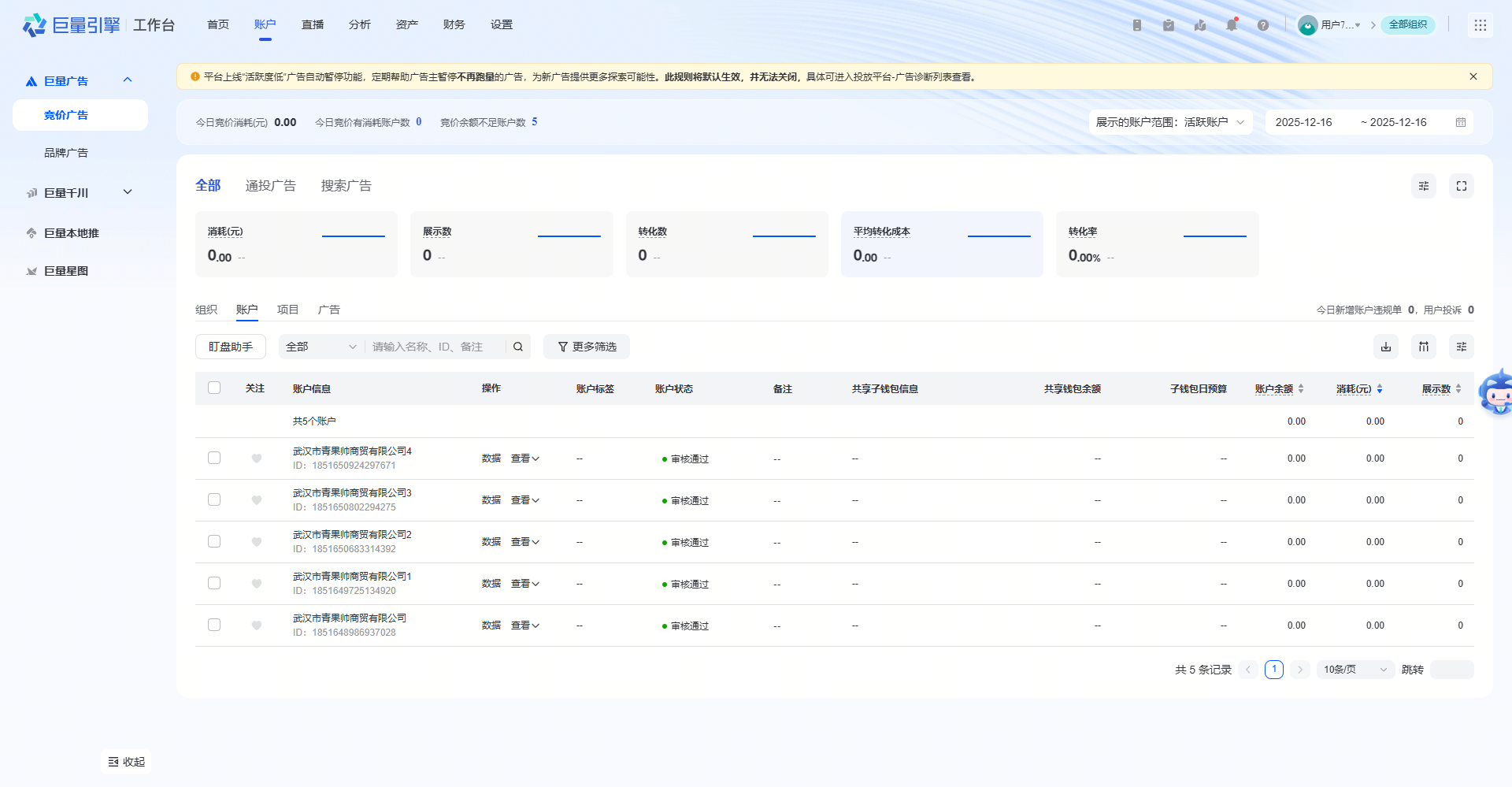Open the help question mark icon
1512x787 pixels.
[1262, 25]
